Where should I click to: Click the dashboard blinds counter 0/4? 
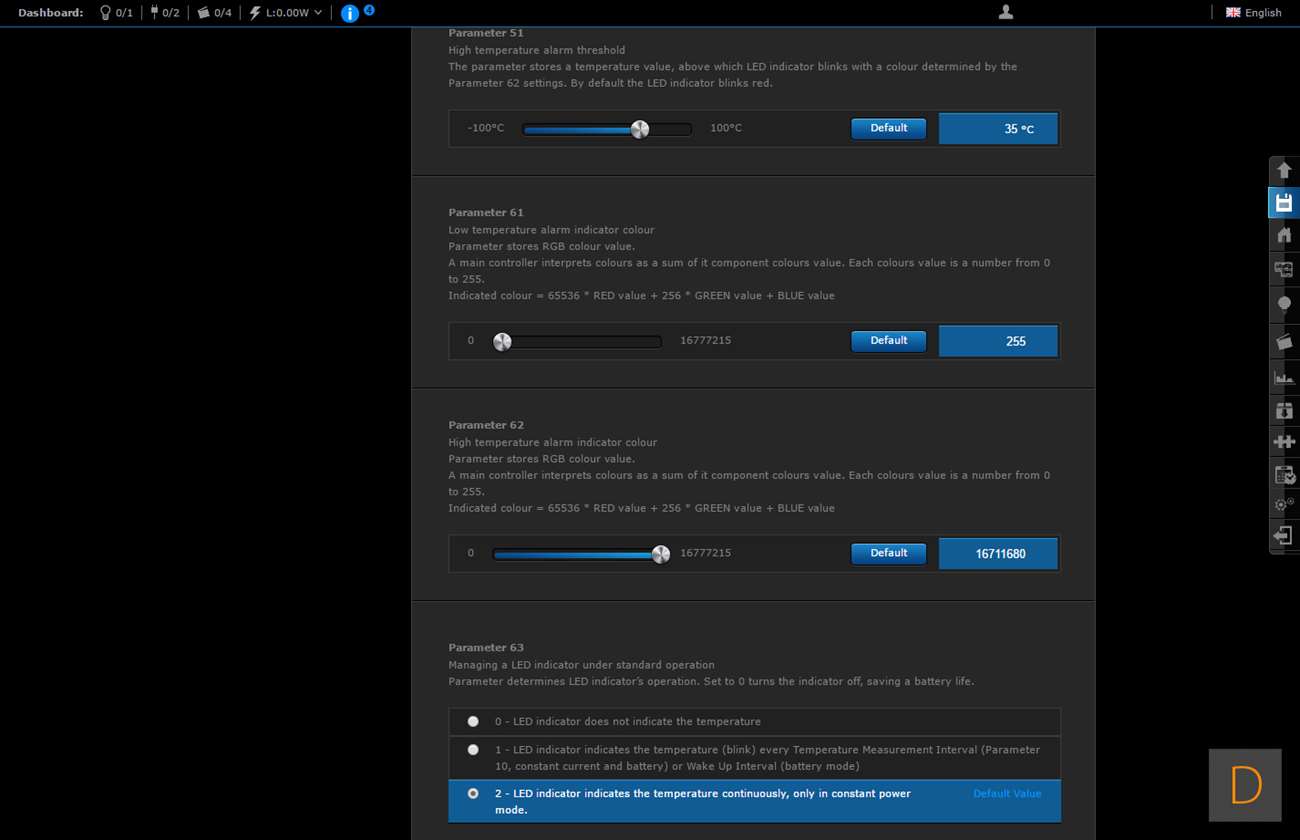pos(214,13)
